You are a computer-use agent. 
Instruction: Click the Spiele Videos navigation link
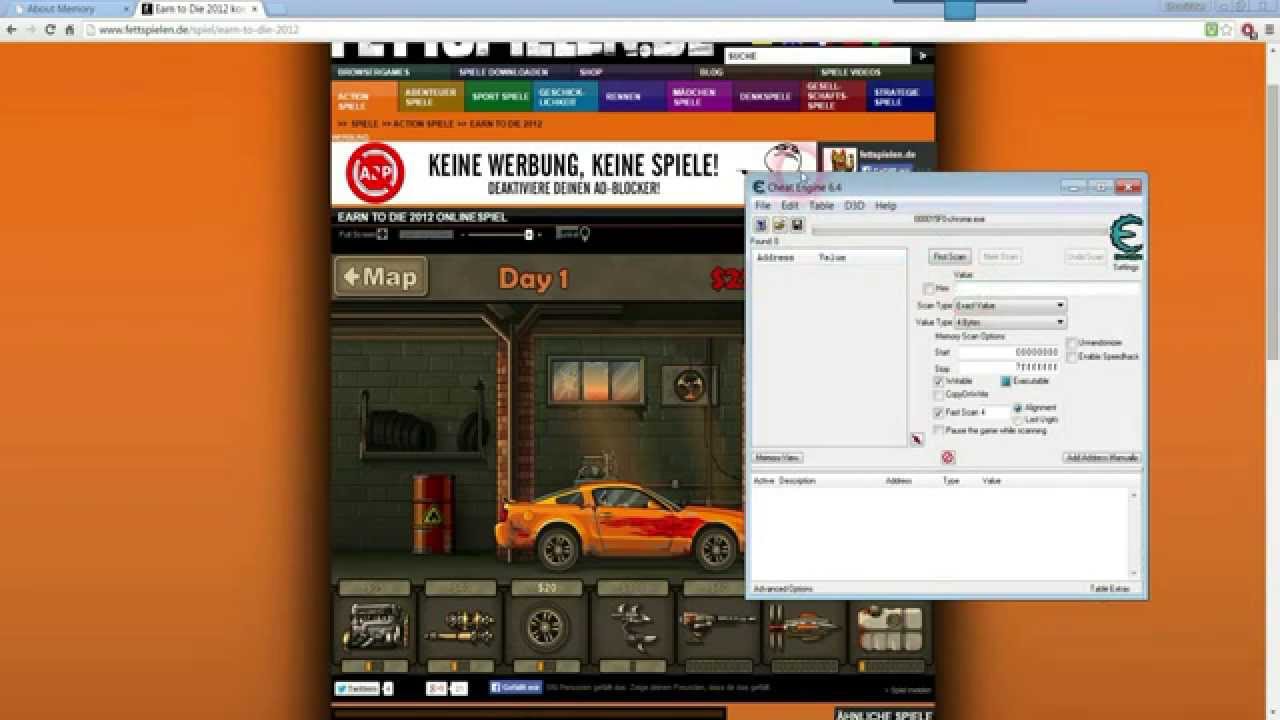tap(851, 72)
